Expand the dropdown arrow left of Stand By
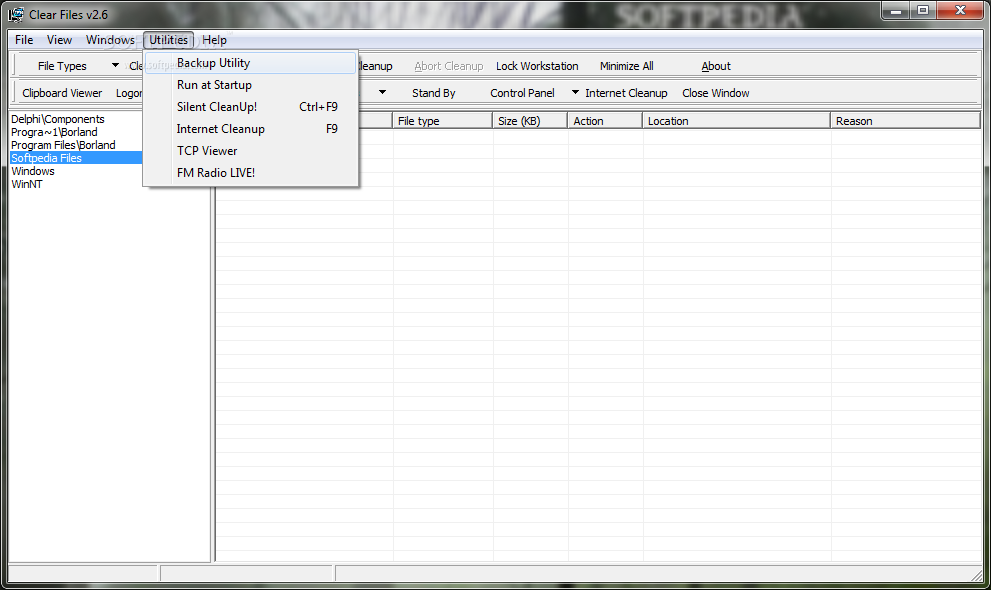The width and height of the screenshot is (991, 590). [382, 92]
